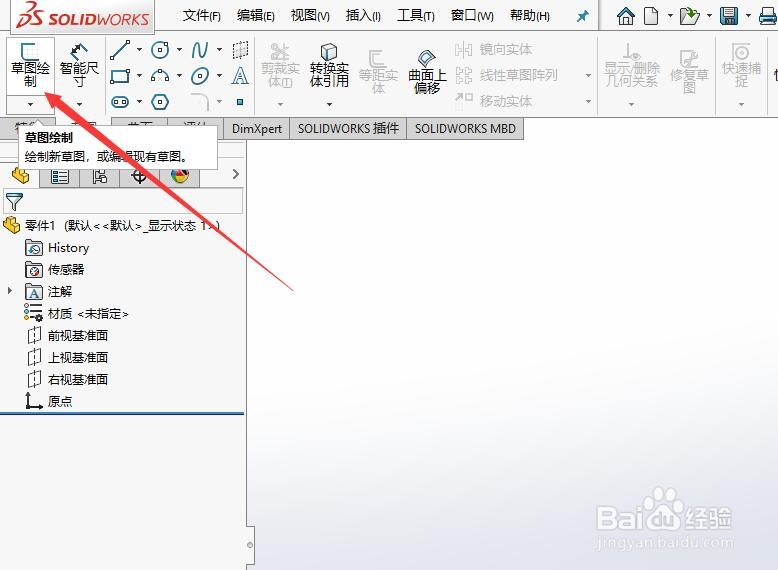Open the Insert (插入) menu
Screen dimensions: 778x570
363,16
